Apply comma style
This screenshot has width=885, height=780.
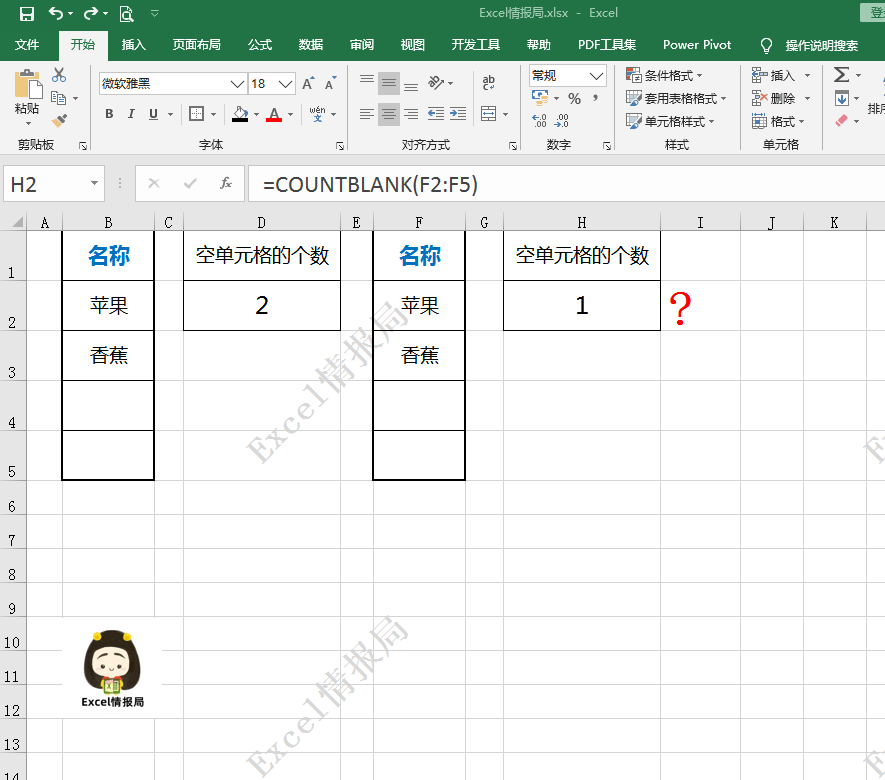tap(595, 99)
